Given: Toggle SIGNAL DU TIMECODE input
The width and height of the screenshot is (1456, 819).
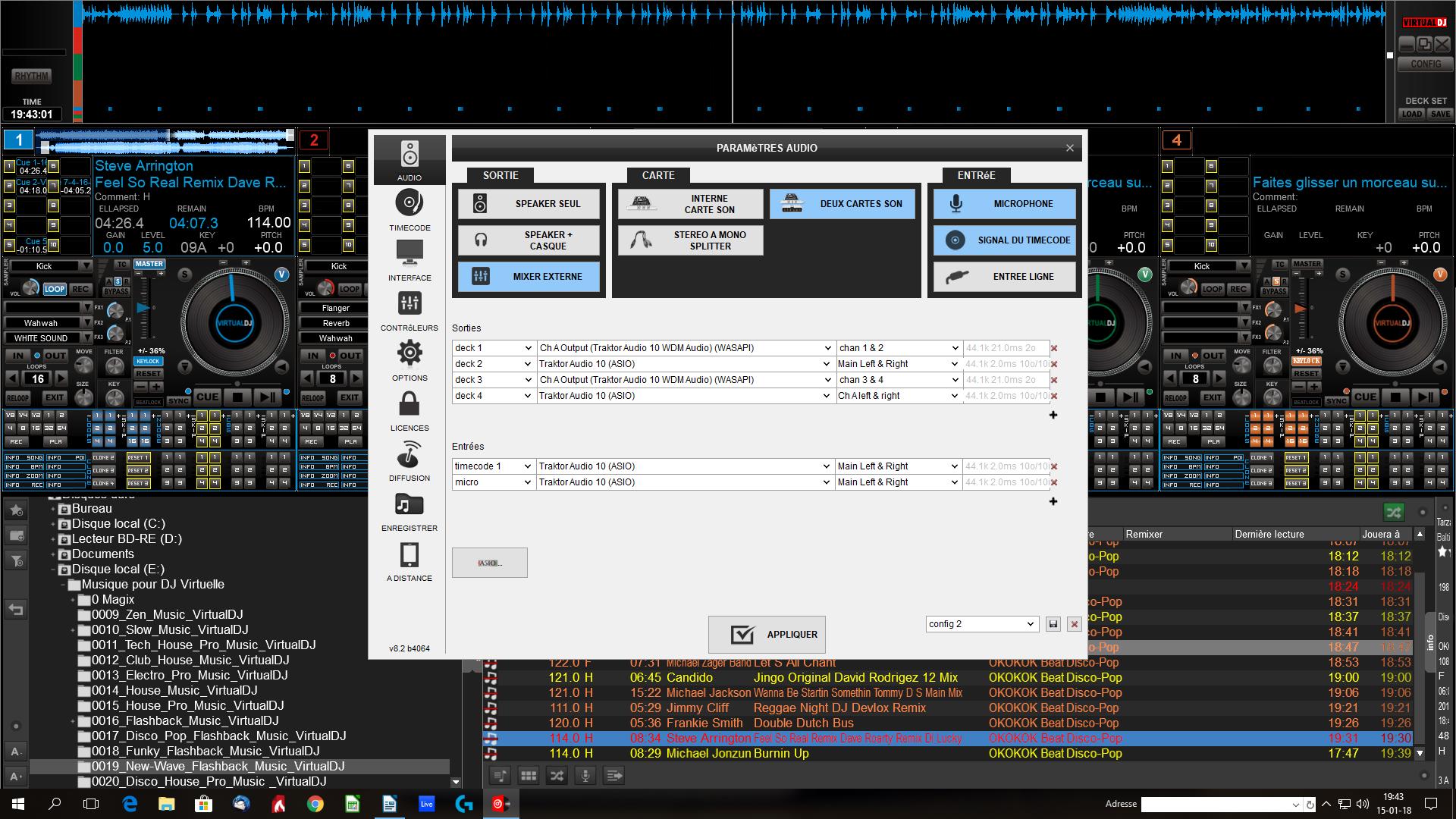Looking at the screenshot, I should (x=1005, y=240).
